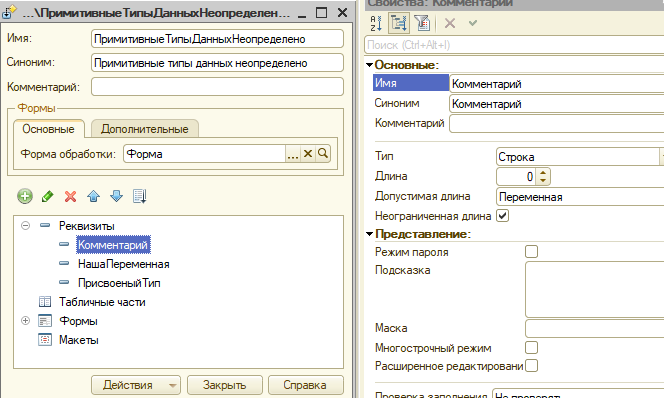Click the Закрыть button

pos(224,385)
